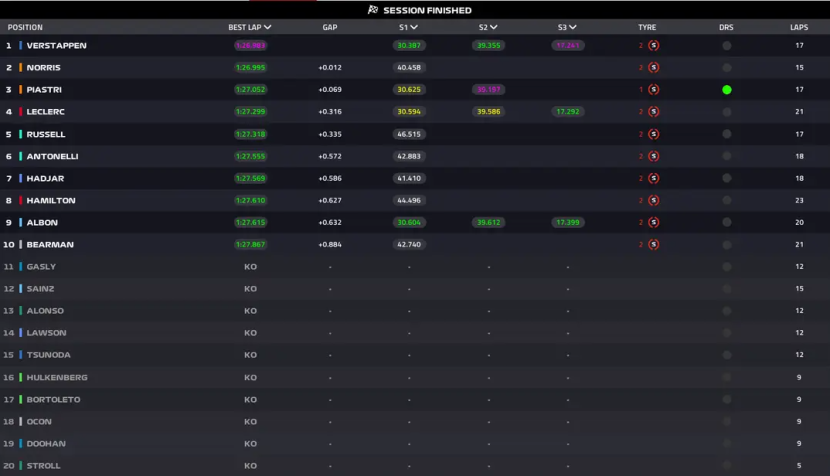Click Antonelli's best lap 1:27.555
830x476 pixels.
pos(250,156)
